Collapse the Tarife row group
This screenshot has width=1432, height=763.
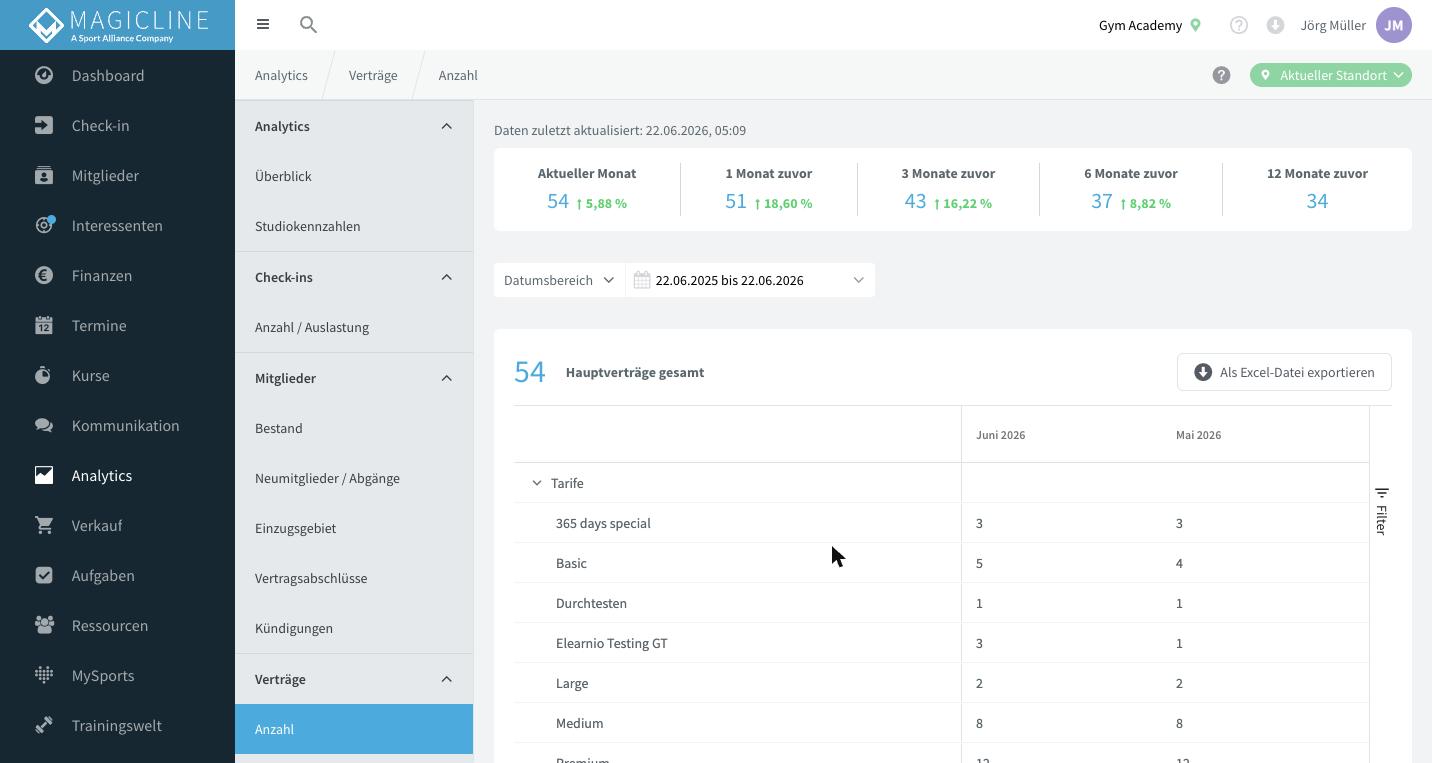click(x=537, y=483)
